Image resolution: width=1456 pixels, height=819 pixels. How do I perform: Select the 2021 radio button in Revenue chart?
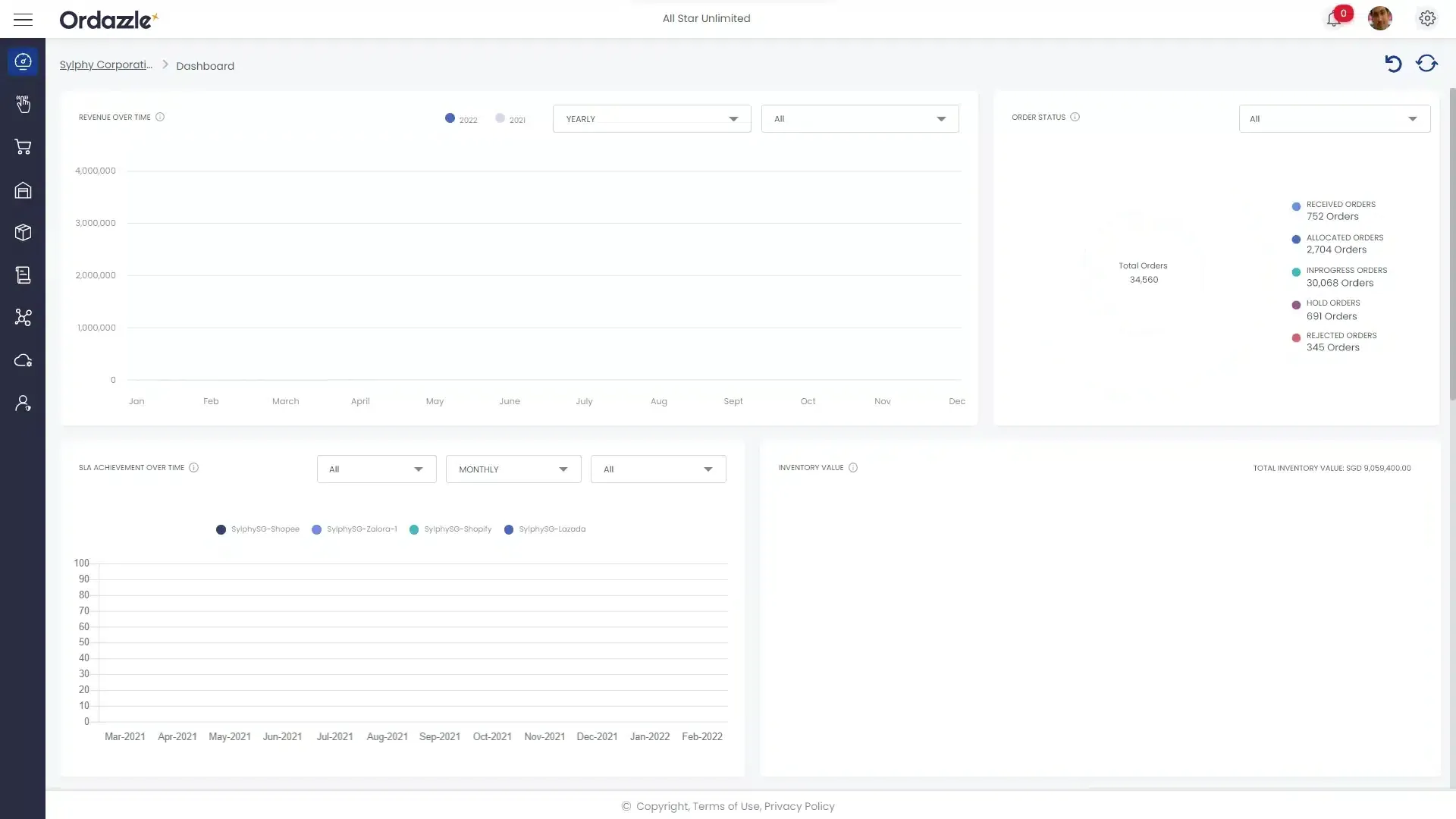[x=500, y=118]
